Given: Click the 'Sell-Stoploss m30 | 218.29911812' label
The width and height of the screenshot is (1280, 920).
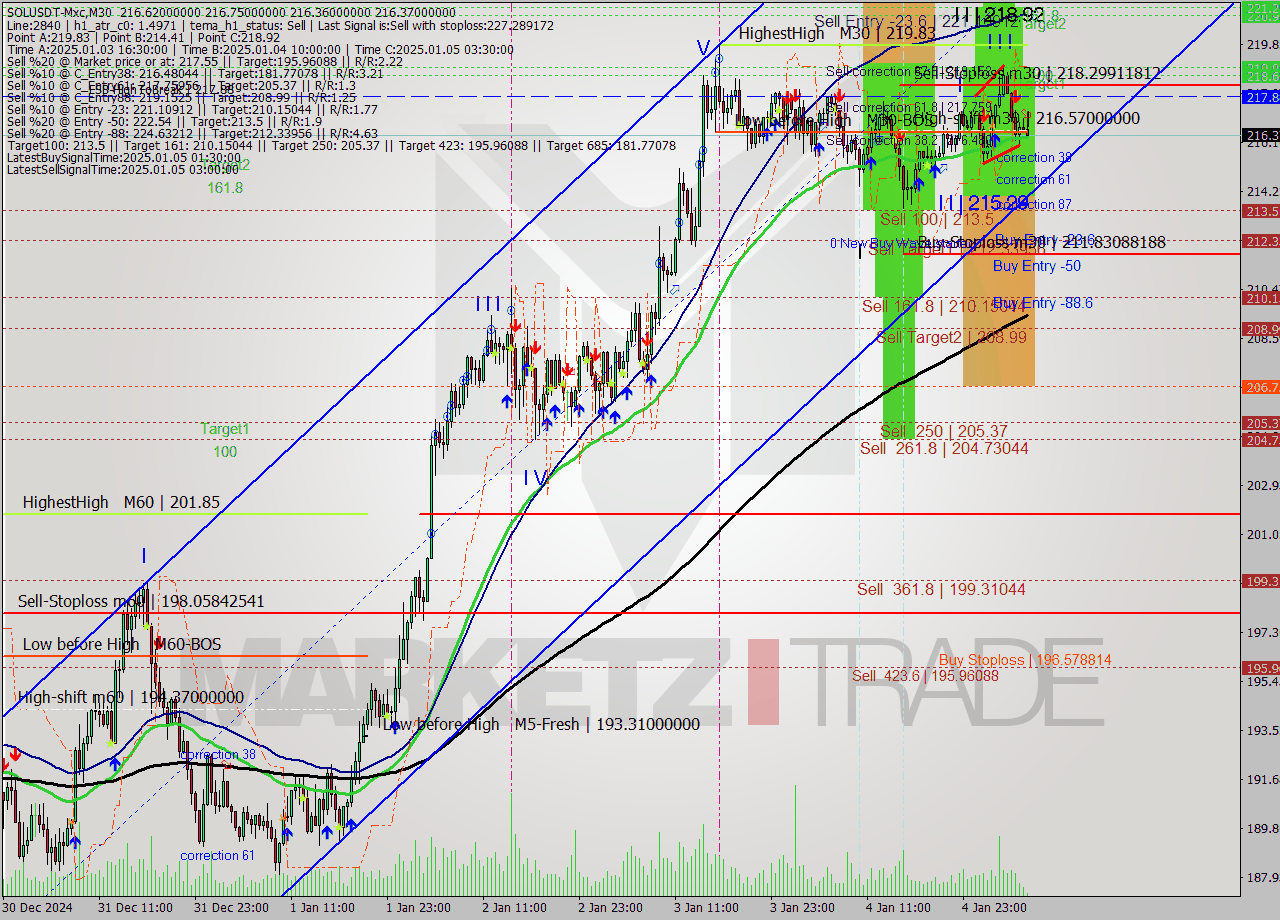Looking at the screenshot, I should (1038, 73).
